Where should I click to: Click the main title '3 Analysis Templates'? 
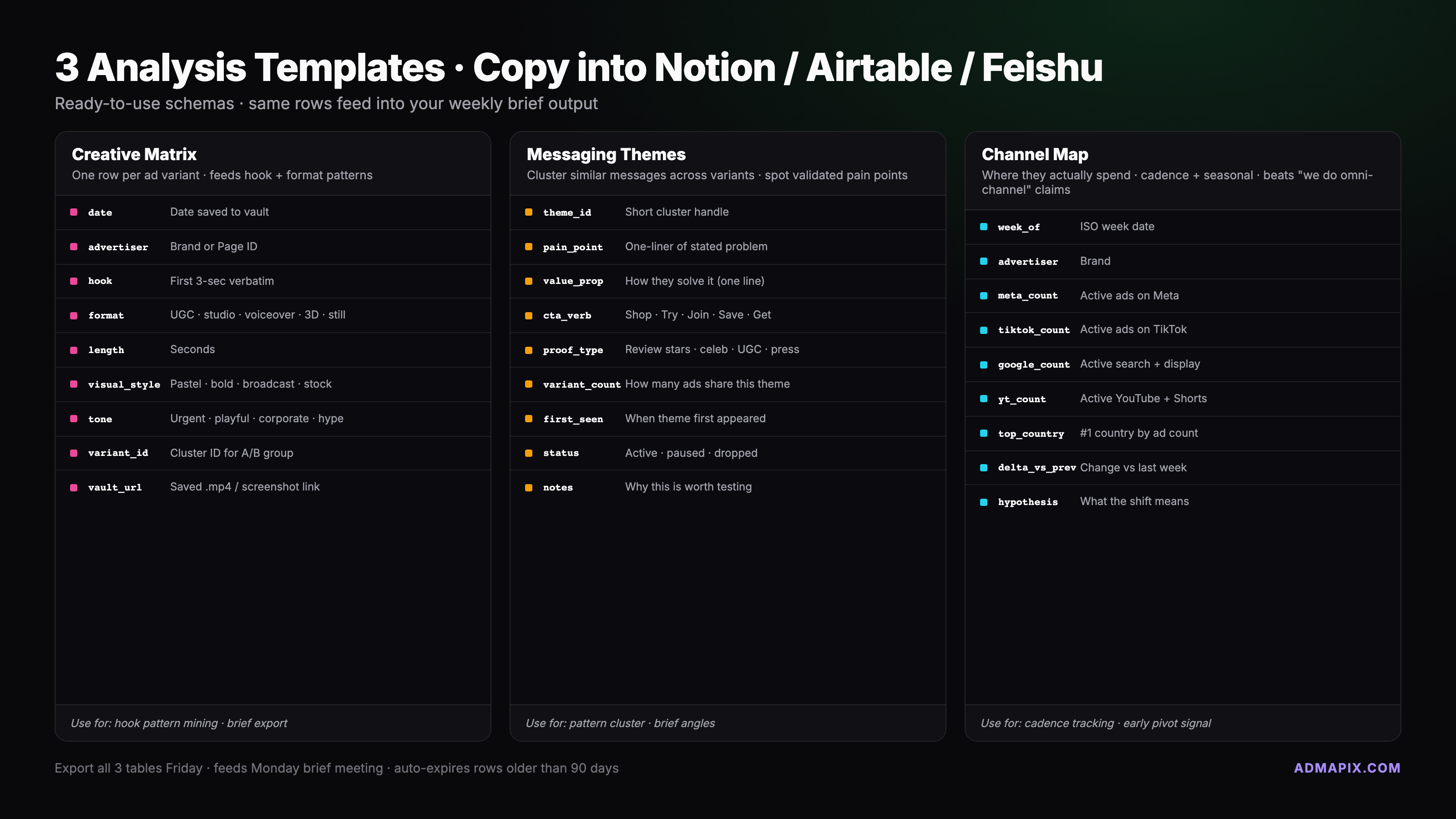(250, 67)
